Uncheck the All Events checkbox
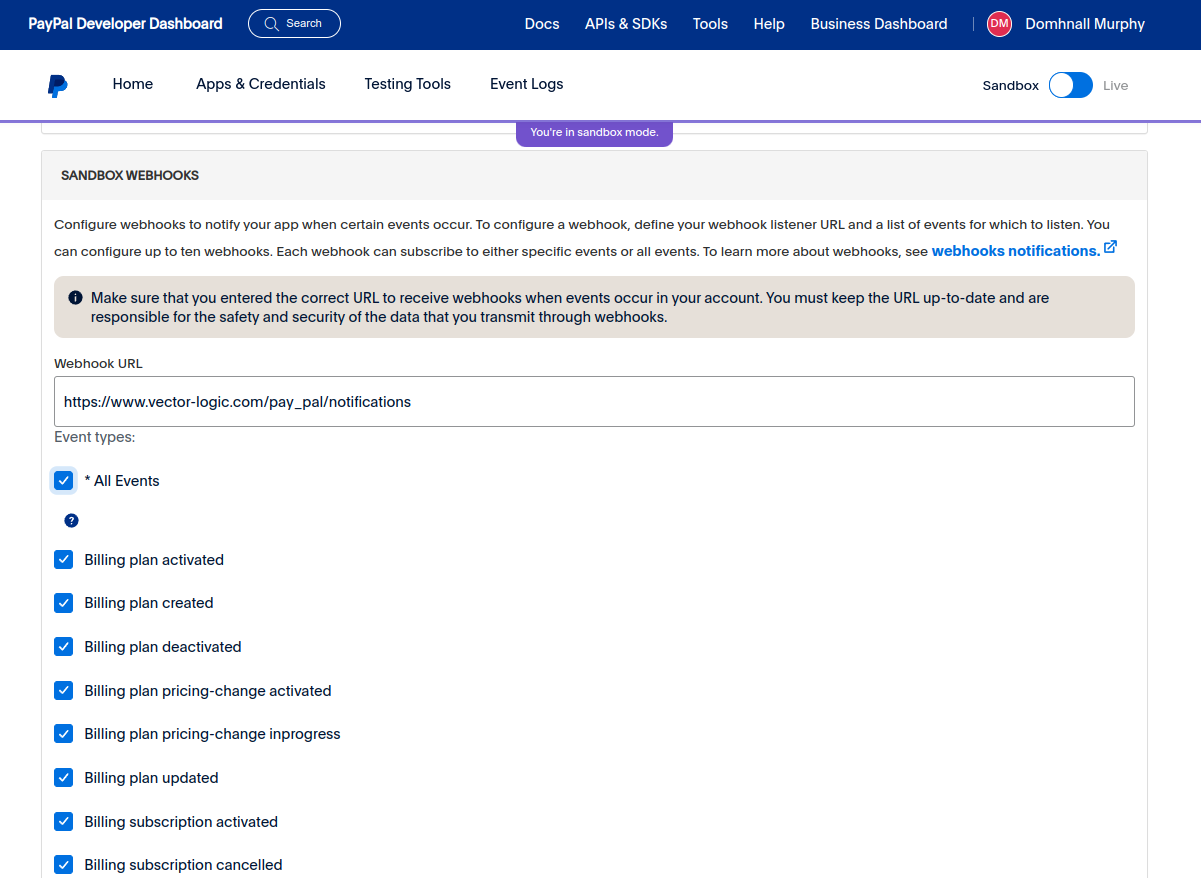The image size is (1201, 878). (64, 480)
